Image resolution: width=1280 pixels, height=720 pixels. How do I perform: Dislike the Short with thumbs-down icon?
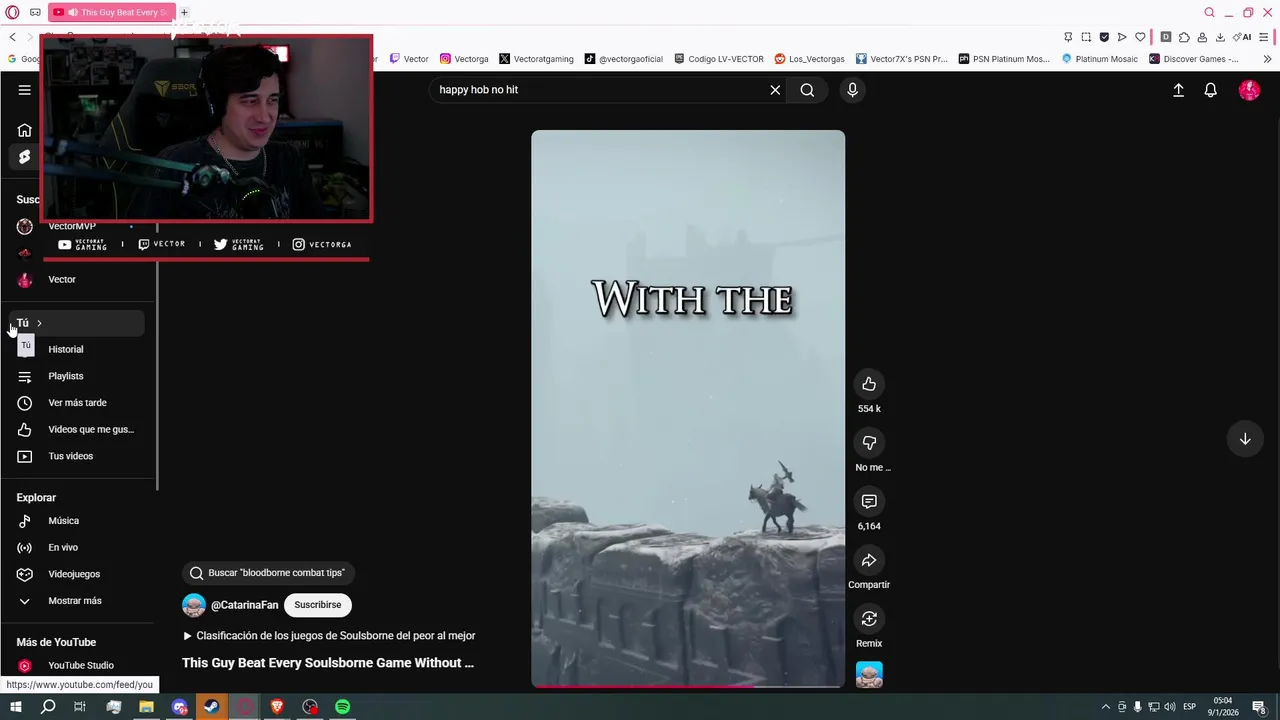coord(869,443)
